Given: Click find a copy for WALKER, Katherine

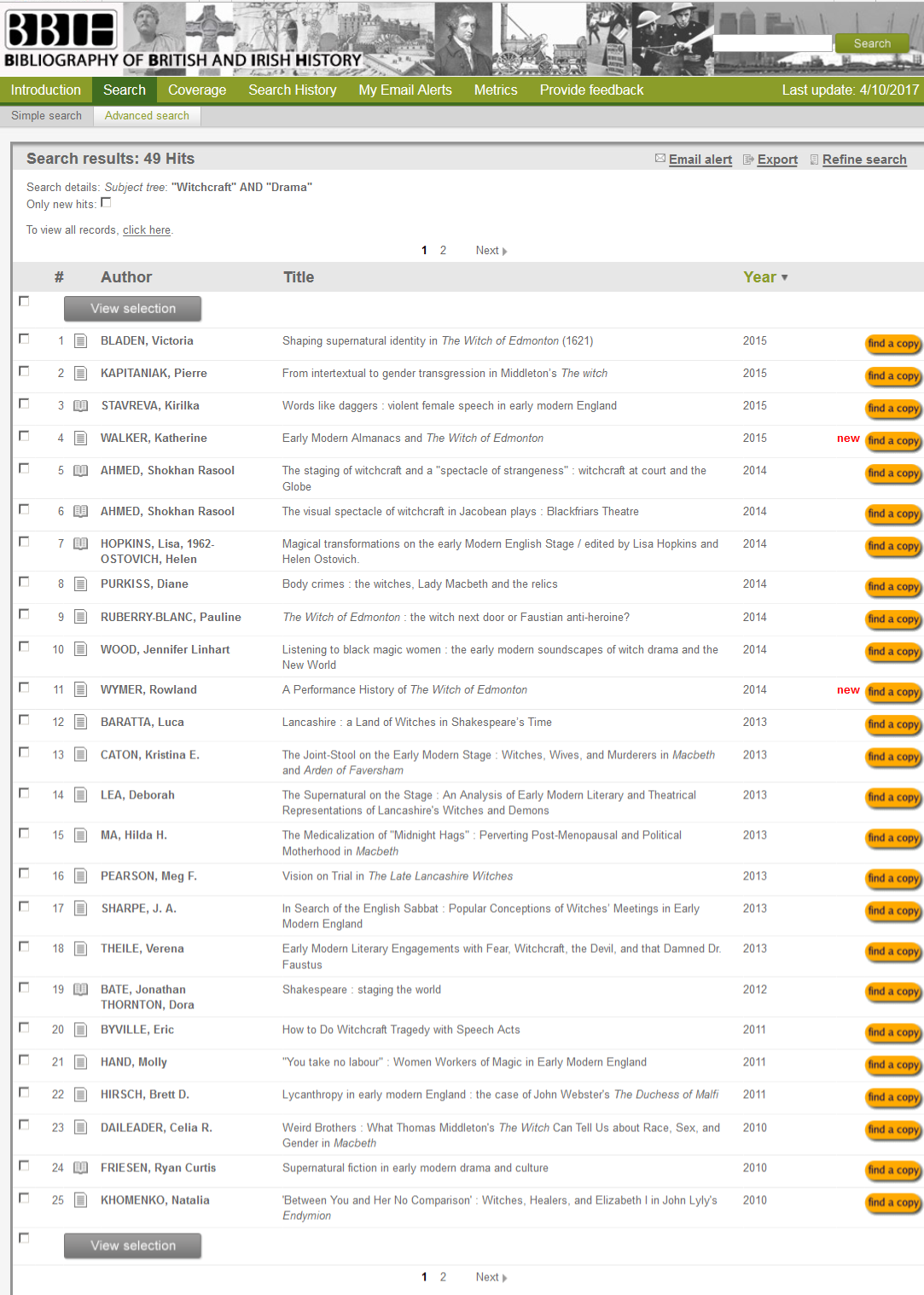Looking at the screenshot, I should [x=892, y=441].
